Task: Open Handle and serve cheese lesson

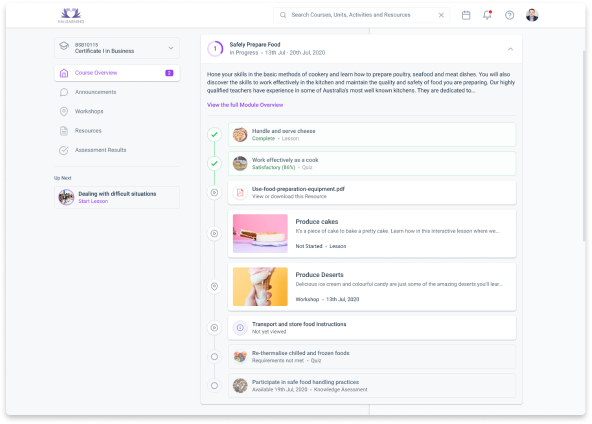Action: 372,134
